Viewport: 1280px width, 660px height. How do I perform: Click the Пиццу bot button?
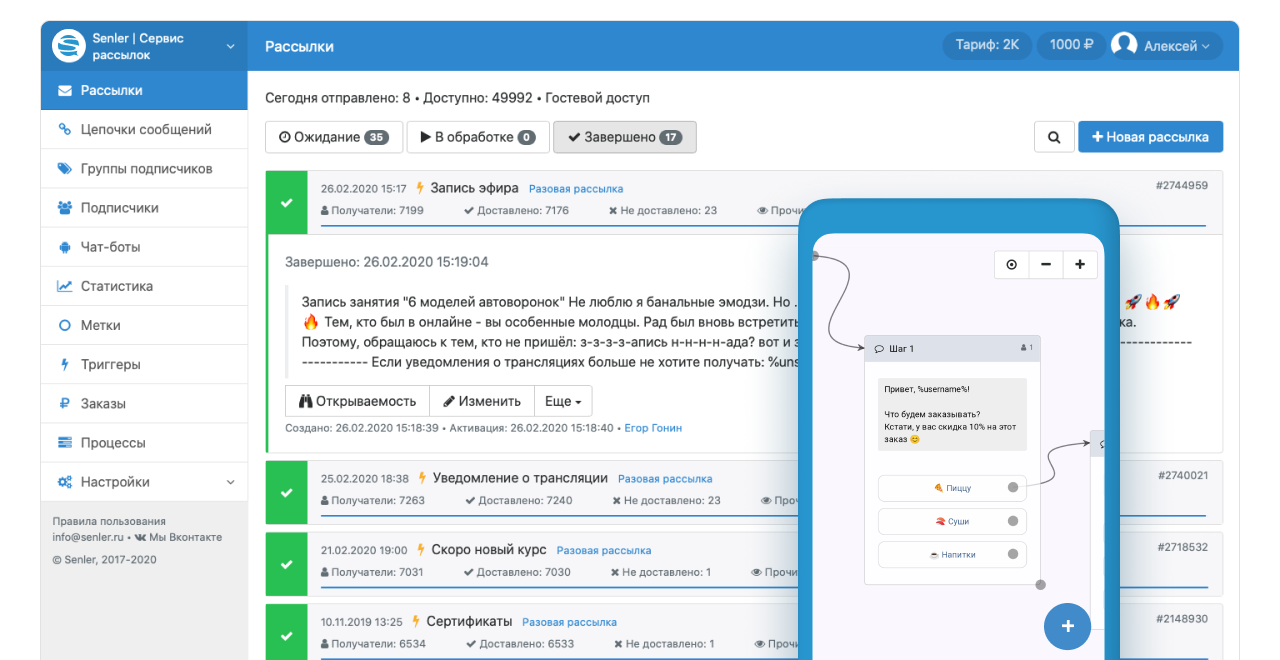(952, 488)
